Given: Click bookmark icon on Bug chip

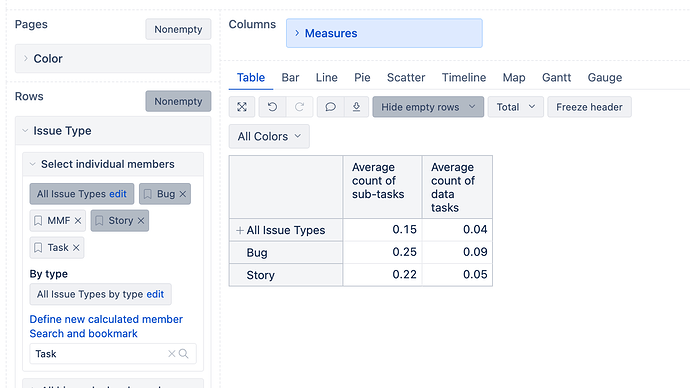Looking at the screenshot, I should 148,194.
